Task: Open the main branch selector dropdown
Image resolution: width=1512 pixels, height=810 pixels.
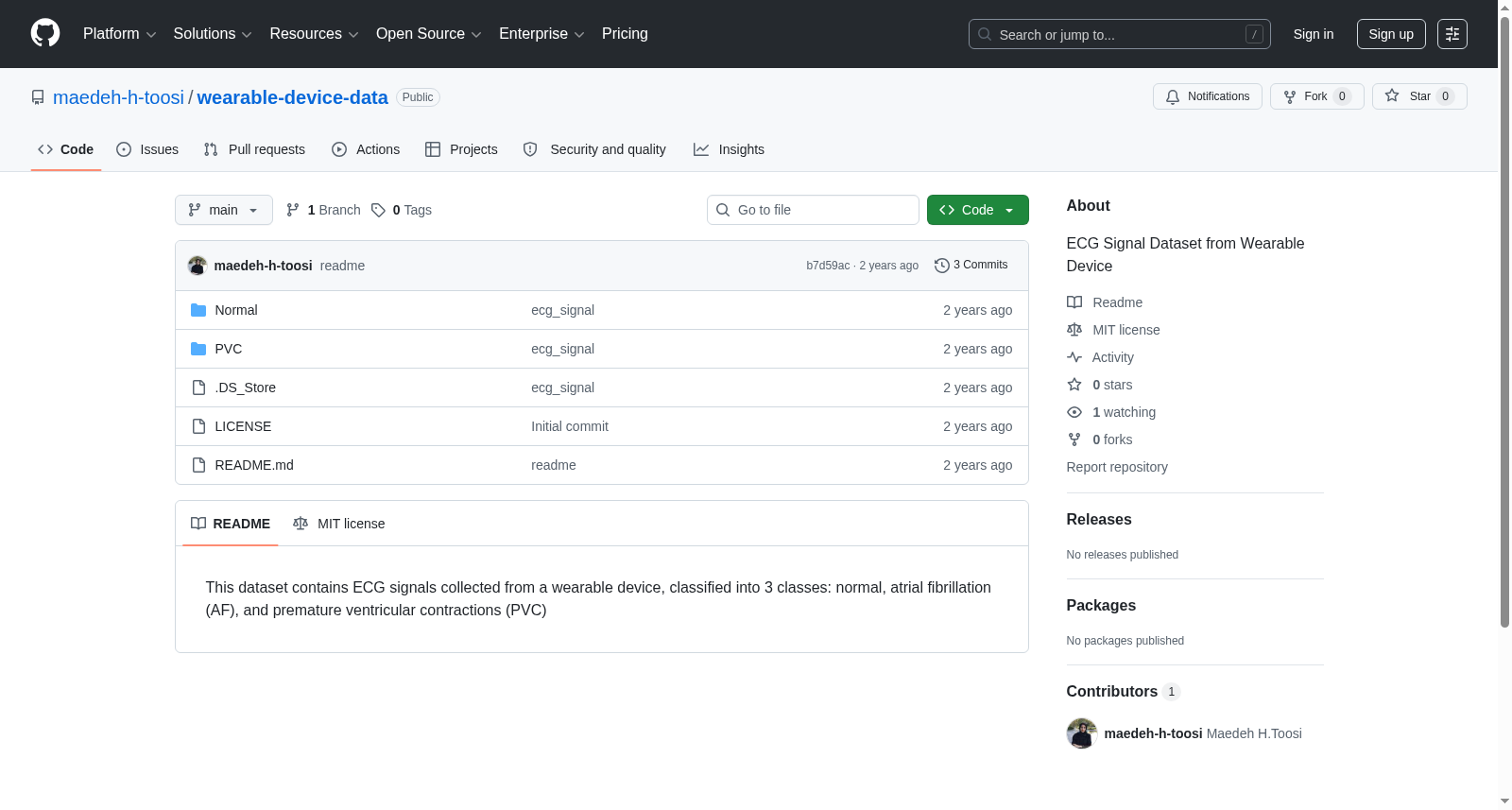Action: 224,210
